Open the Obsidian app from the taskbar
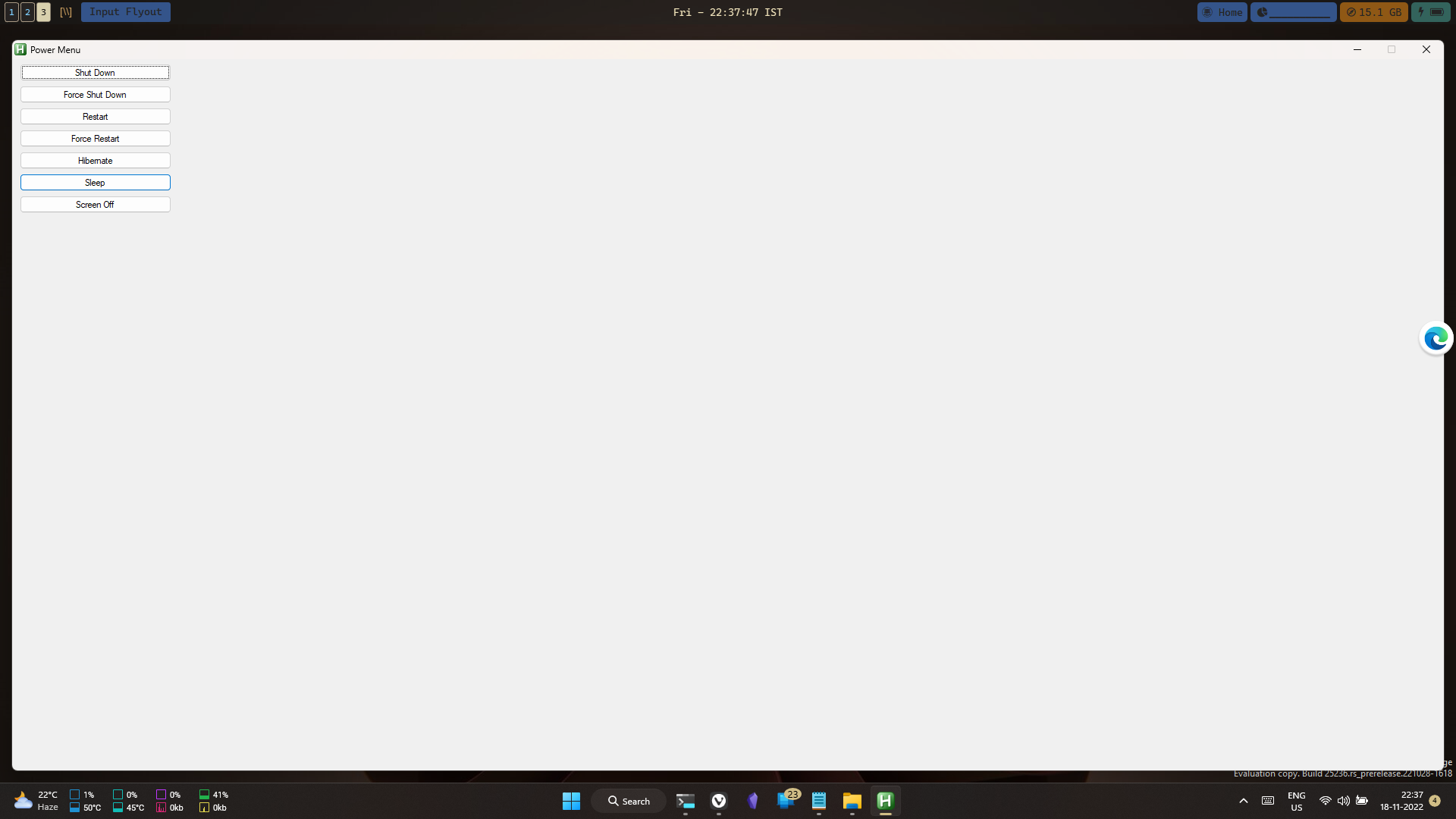 752,801
